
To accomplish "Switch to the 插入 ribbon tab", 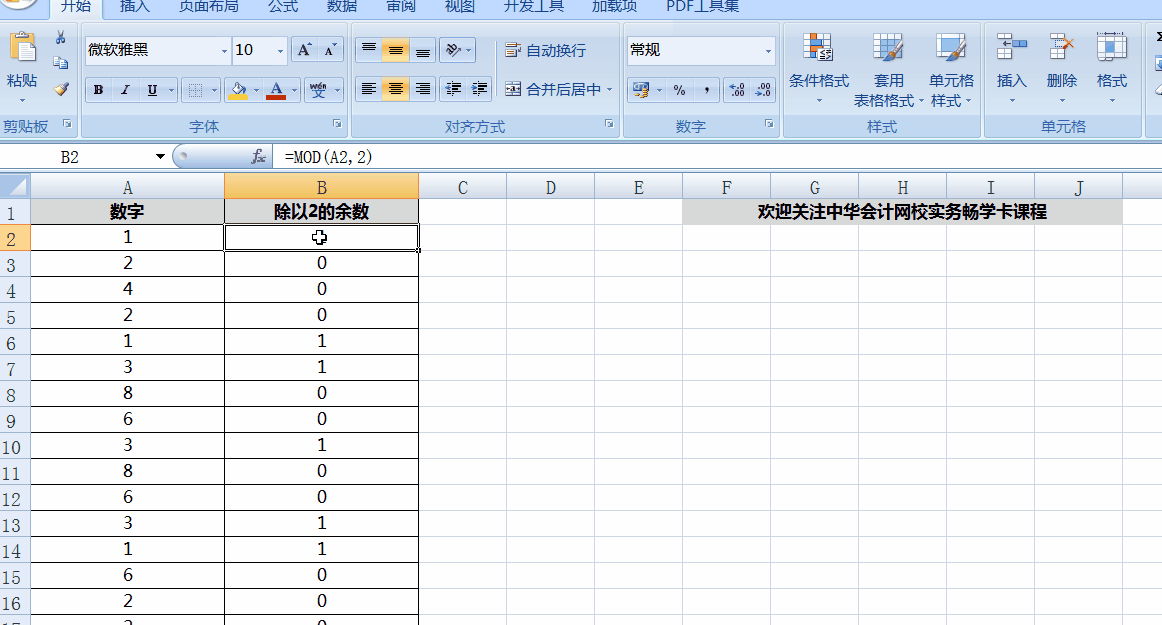I will click(135, 7).
